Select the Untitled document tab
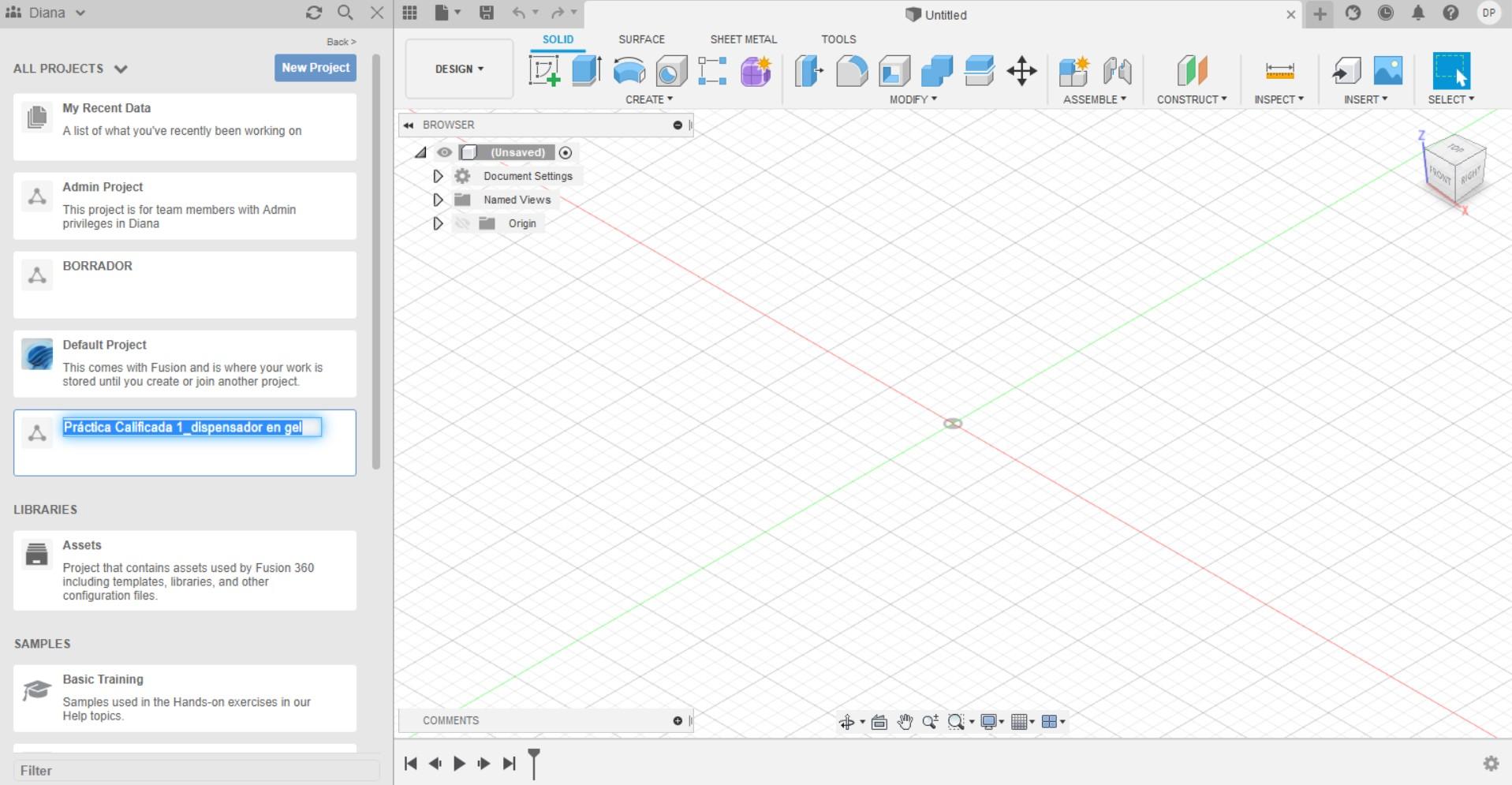This screenshot has height=785, width=1512. click(x=936, y=15)
